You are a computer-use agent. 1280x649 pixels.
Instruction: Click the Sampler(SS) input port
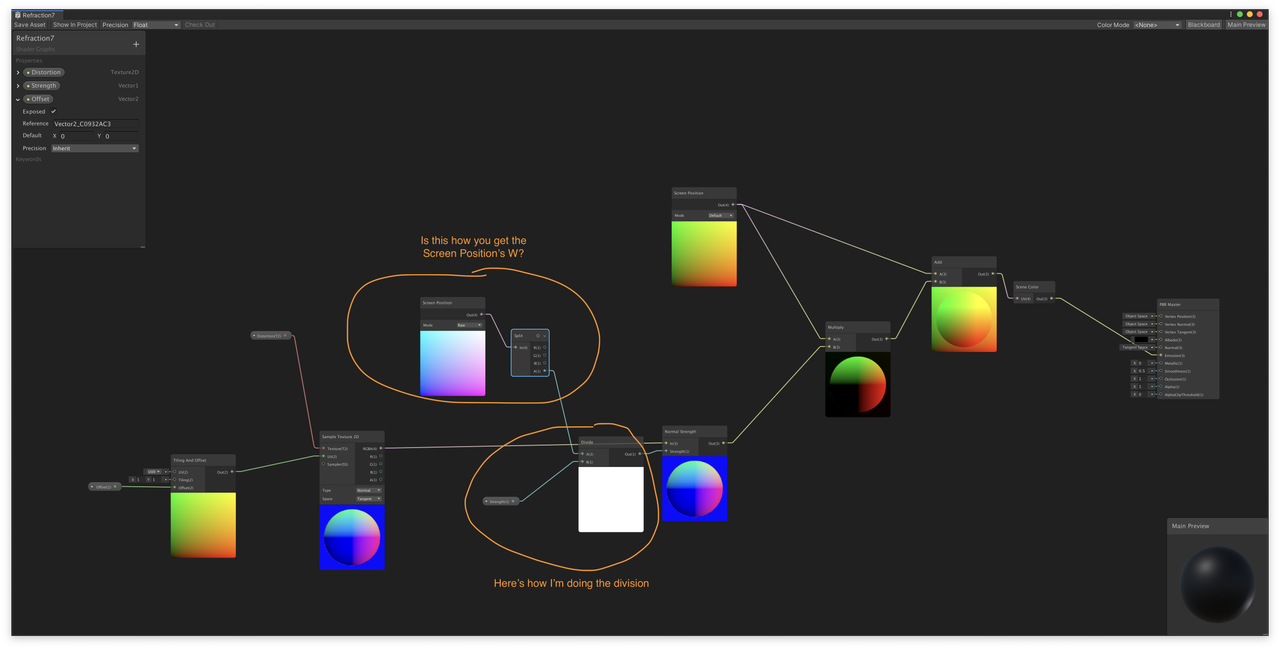[323, 464]
